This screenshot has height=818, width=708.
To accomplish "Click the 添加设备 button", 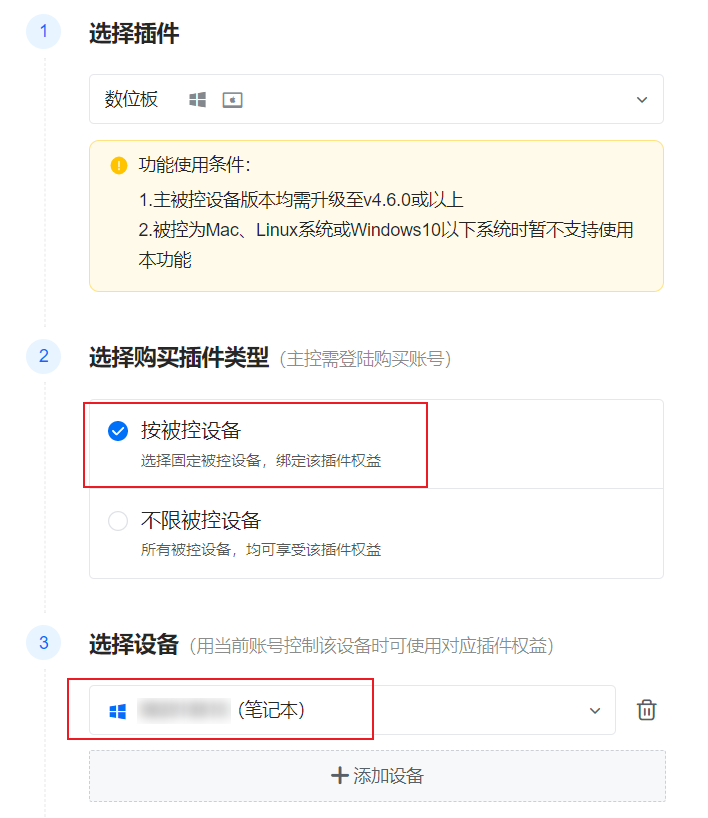I will point(377,776).
